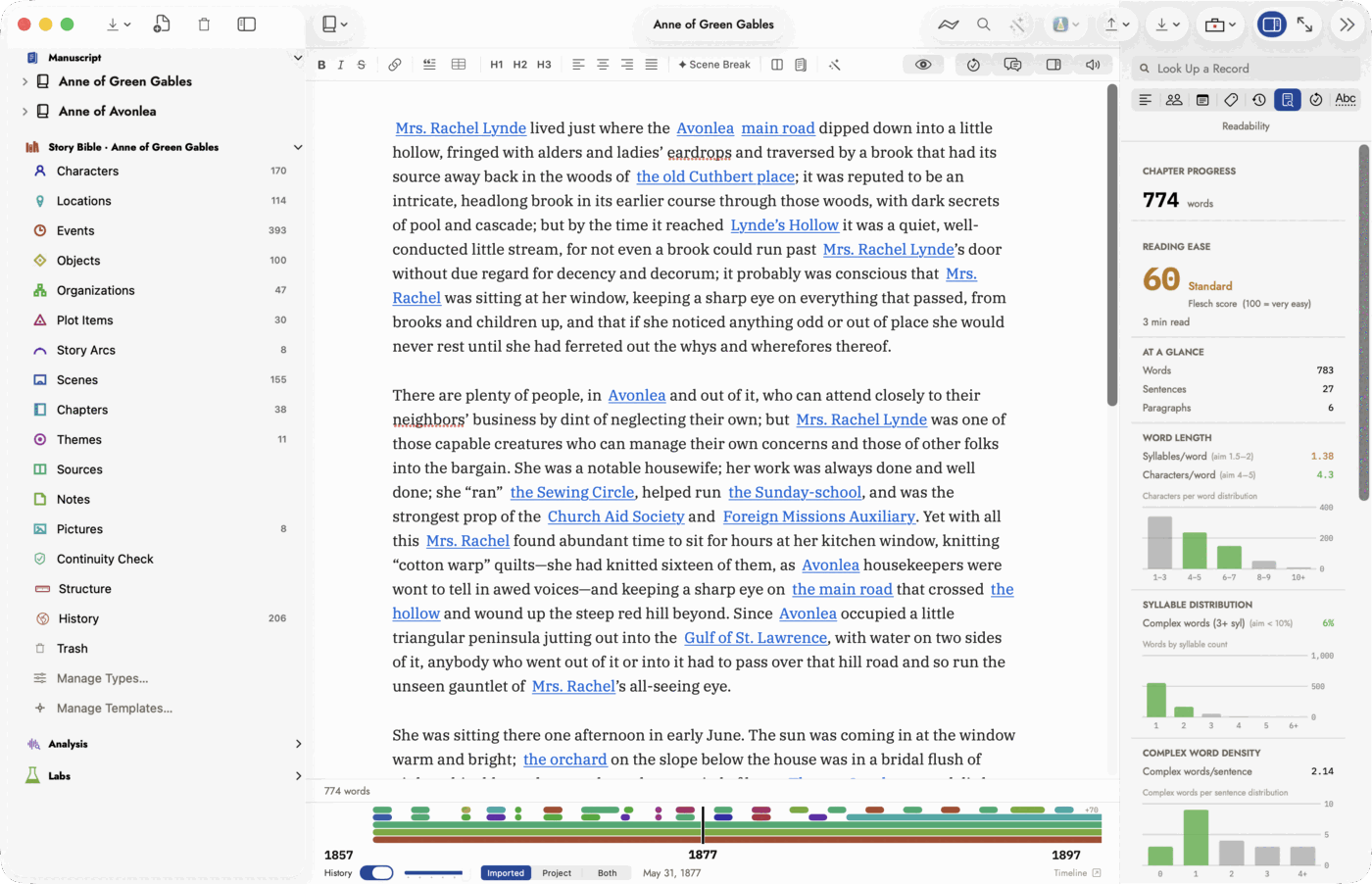Open the tags inspector tab icon
The image size is (1372, 884).
[x=1231, y=100]
